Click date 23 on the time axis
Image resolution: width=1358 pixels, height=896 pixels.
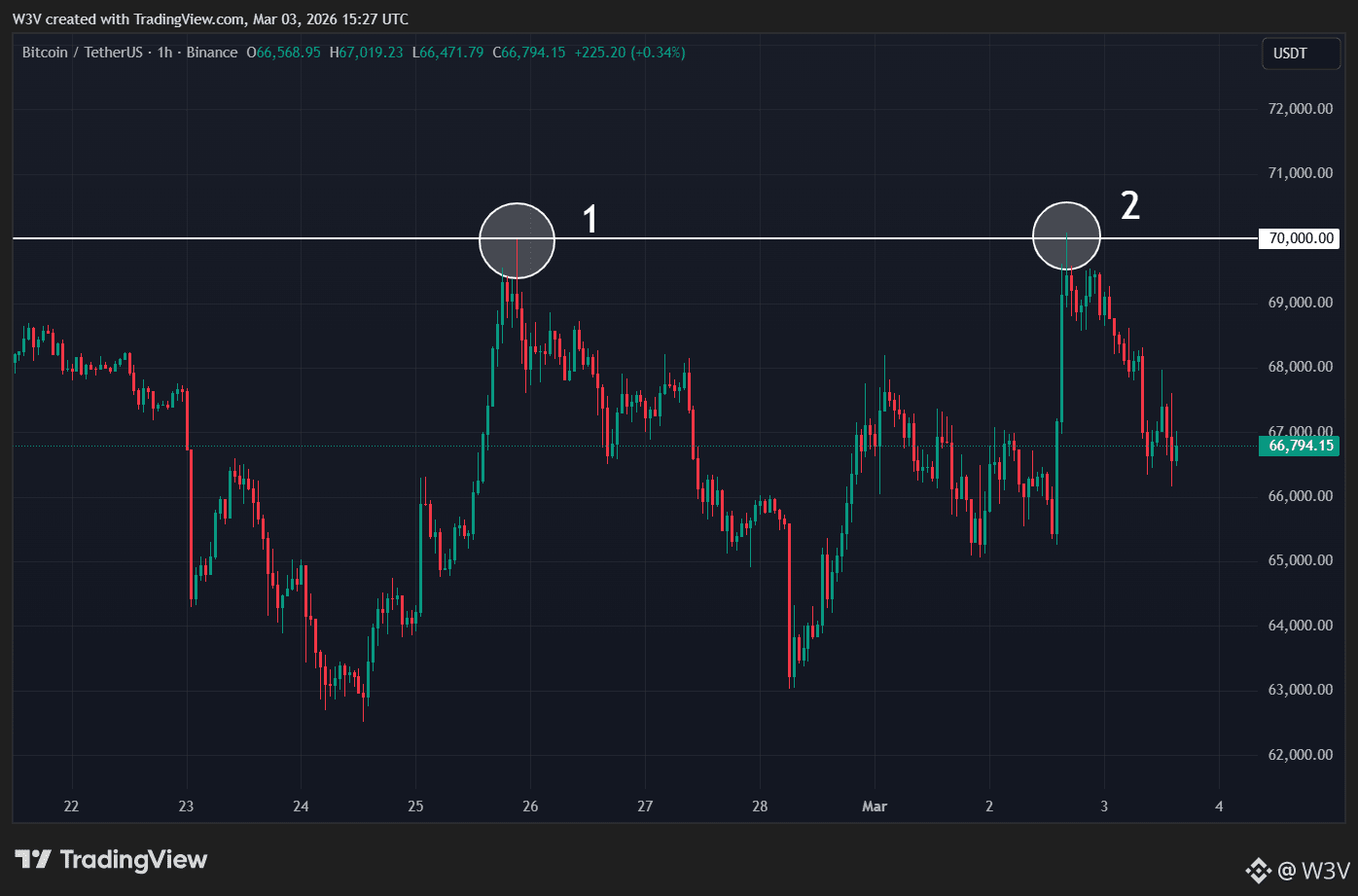tap(187, 806)
